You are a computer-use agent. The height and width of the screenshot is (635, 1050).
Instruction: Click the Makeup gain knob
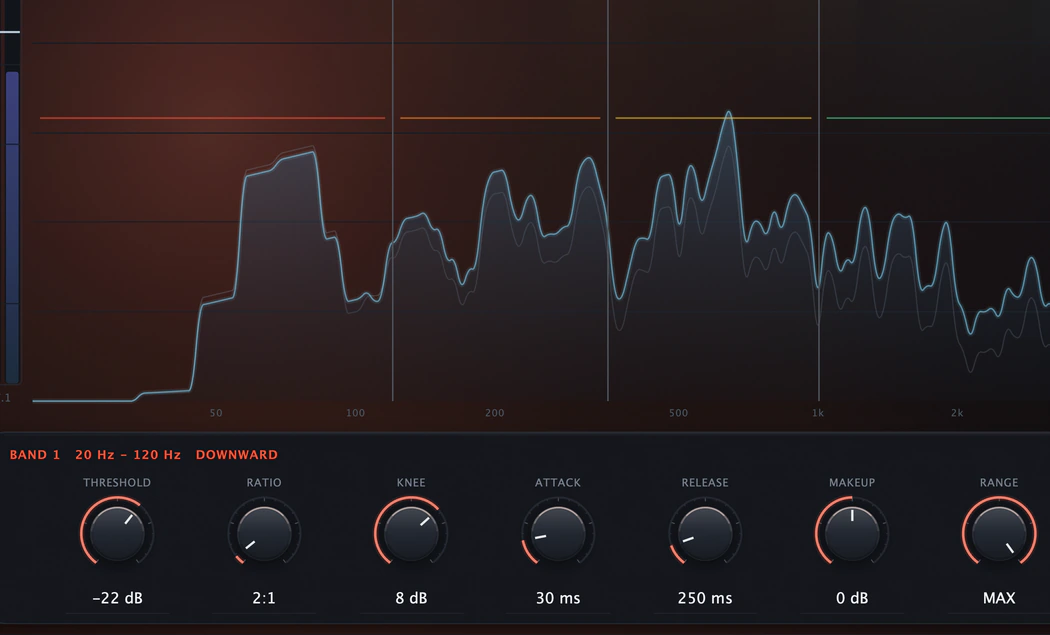[852, 534]
